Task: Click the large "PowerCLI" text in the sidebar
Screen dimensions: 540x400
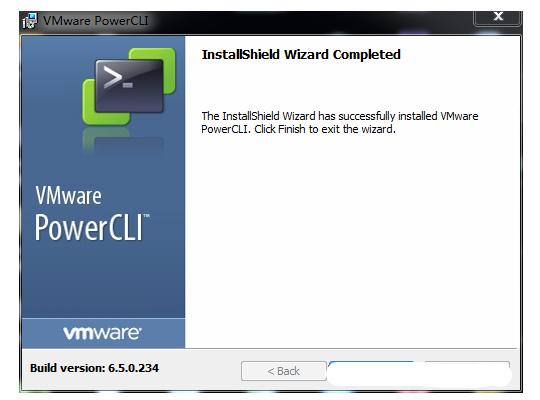Action: (89, 227)
